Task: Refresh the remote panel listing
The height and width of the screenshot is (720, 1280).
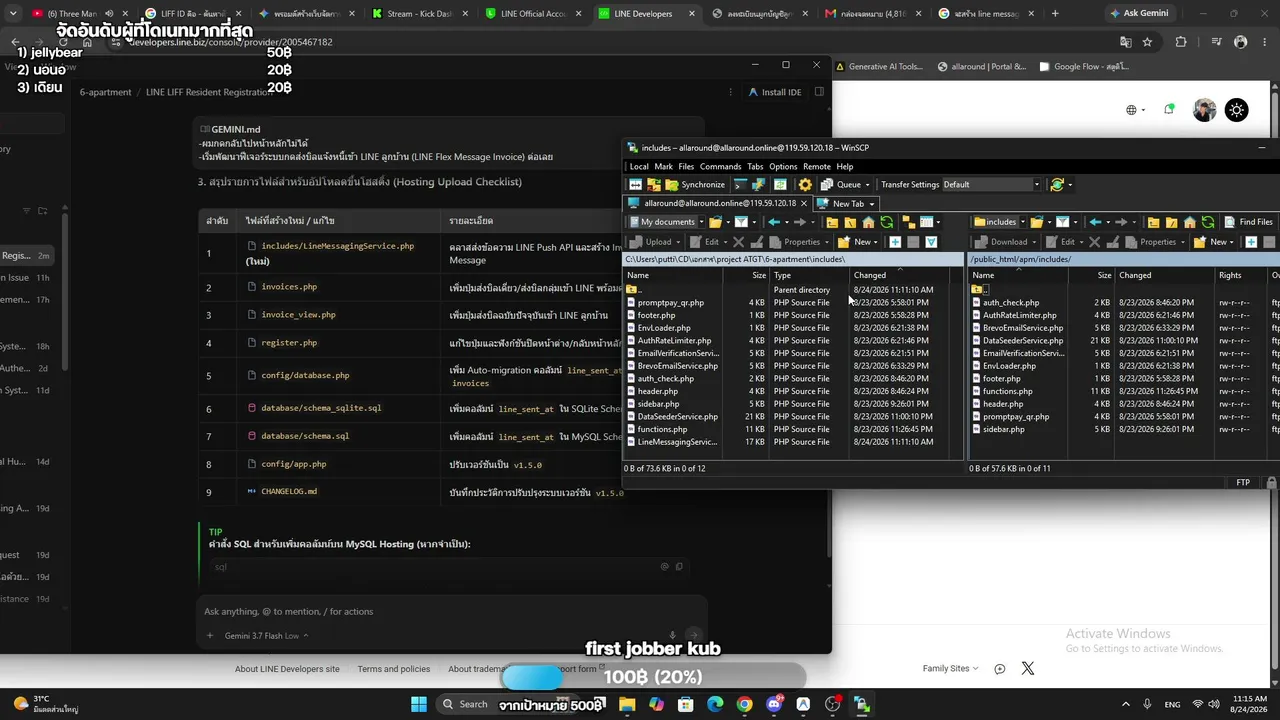Action: 1208,222
